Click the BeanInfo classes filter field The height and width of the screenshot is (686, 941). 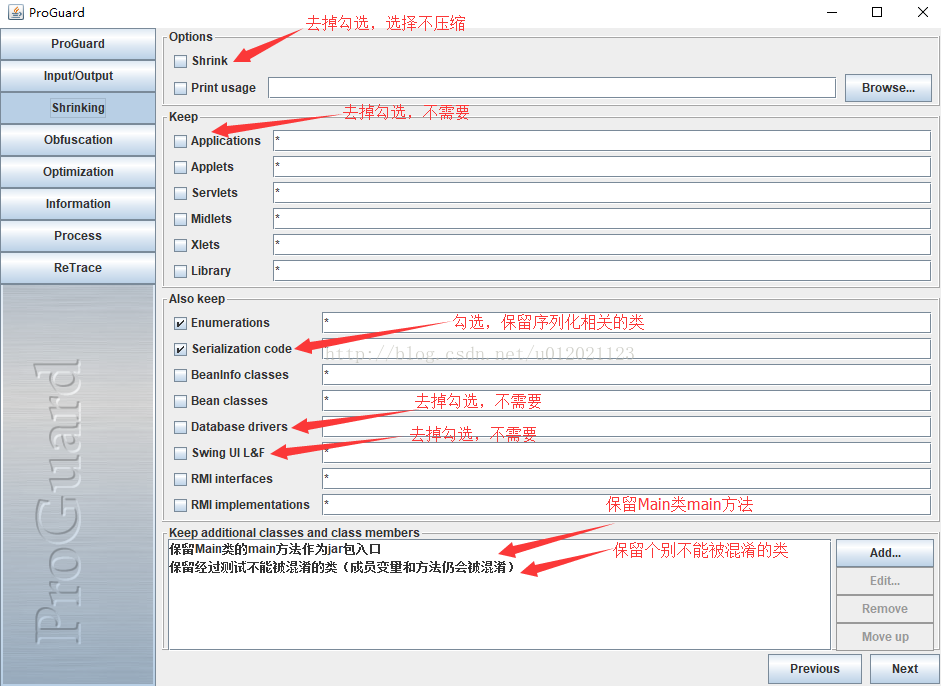coord(627,375)
